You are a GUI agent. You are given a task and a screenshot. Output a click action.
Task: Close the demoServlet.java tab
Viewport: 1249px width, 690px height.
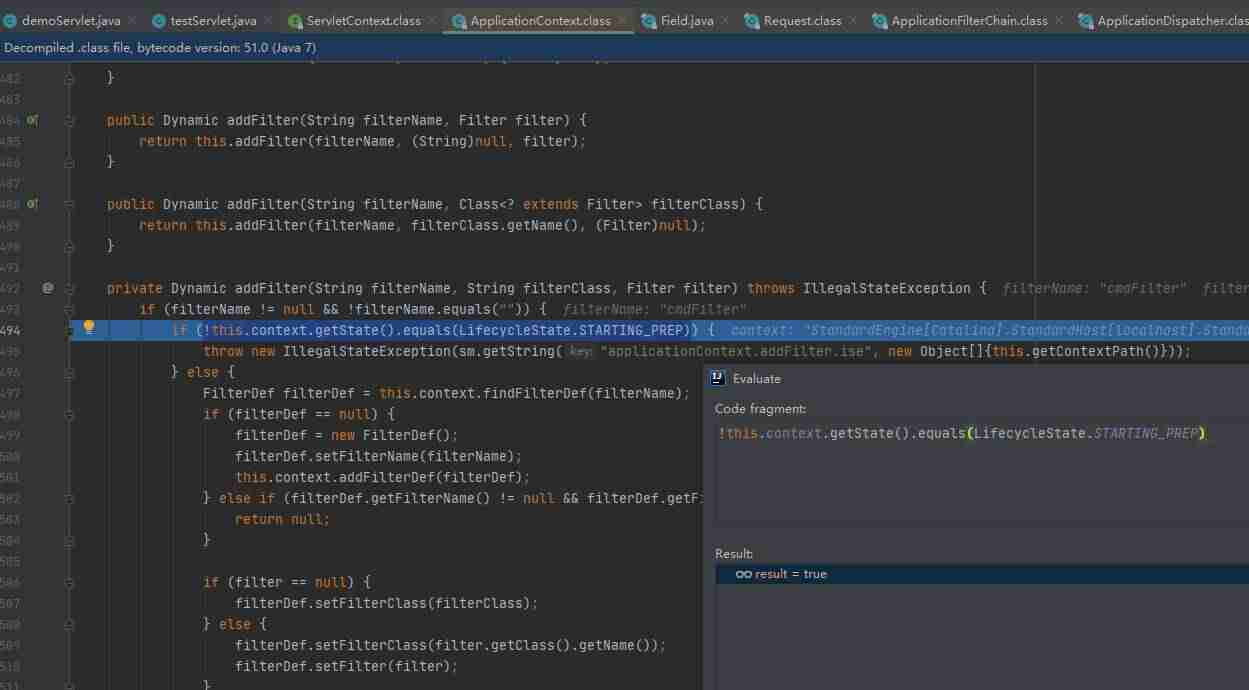pyautogui.click(x=132, y=20)
